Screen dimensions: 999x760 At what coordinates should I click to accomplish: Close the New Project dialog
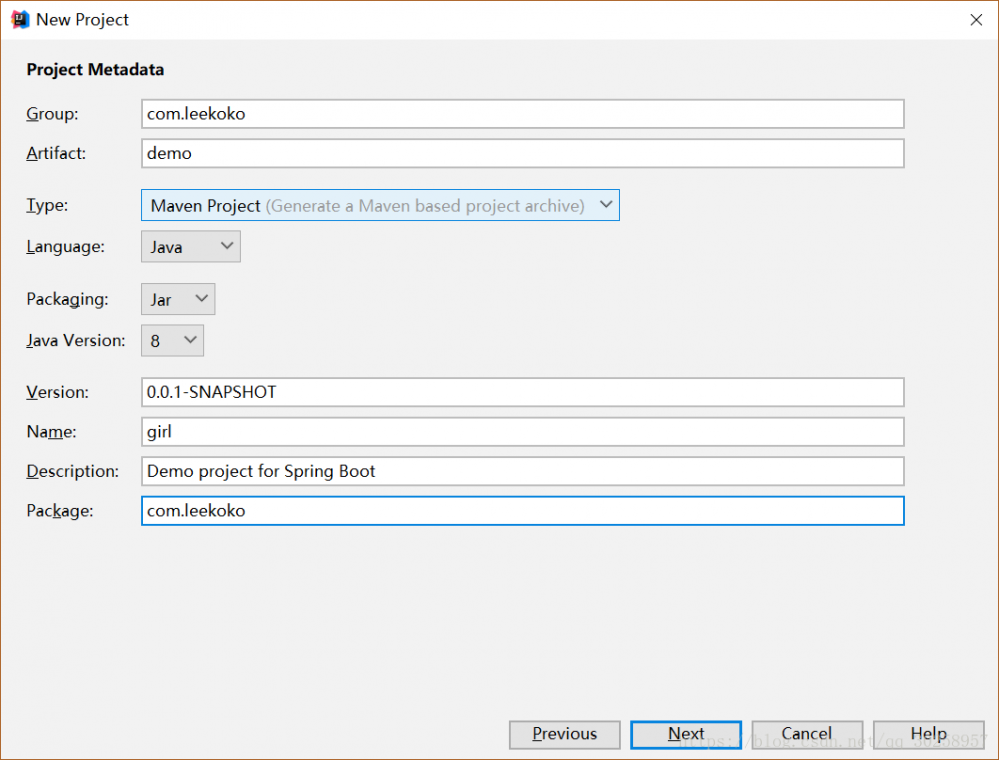(x=976, y=19)
